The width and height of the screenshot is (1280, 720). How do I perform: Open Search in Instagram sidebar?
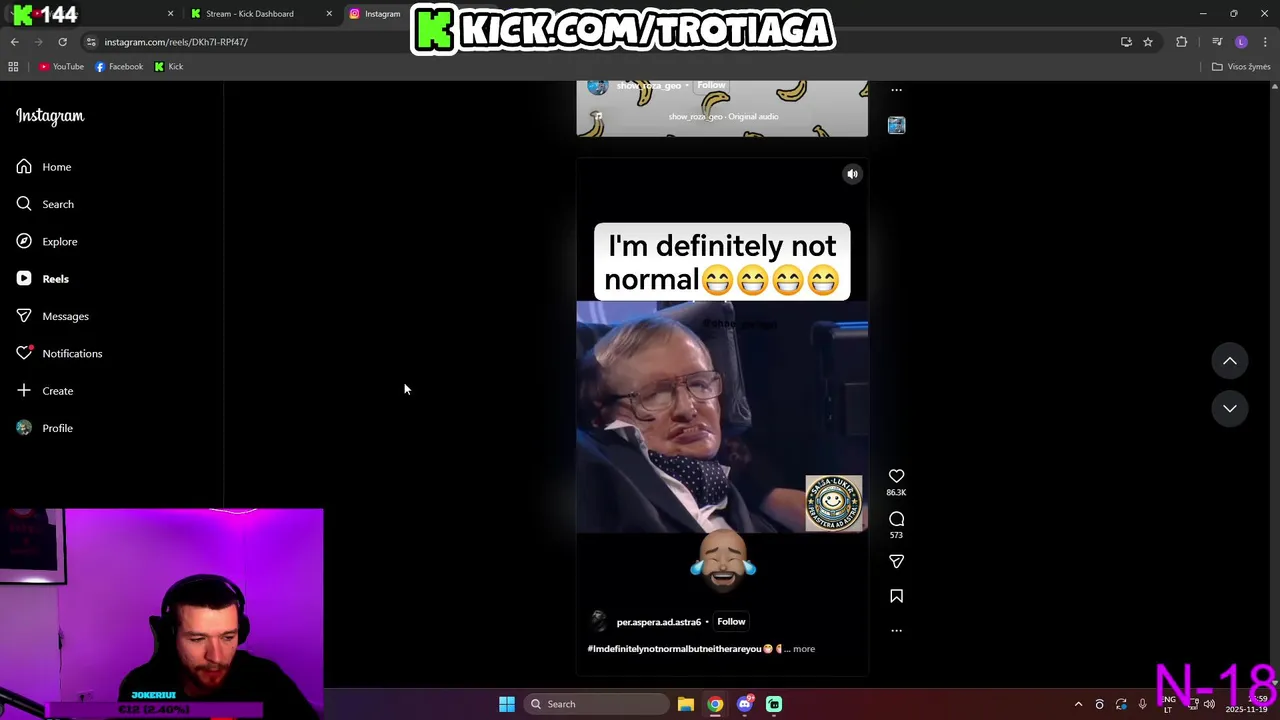[x=45, y=204]
